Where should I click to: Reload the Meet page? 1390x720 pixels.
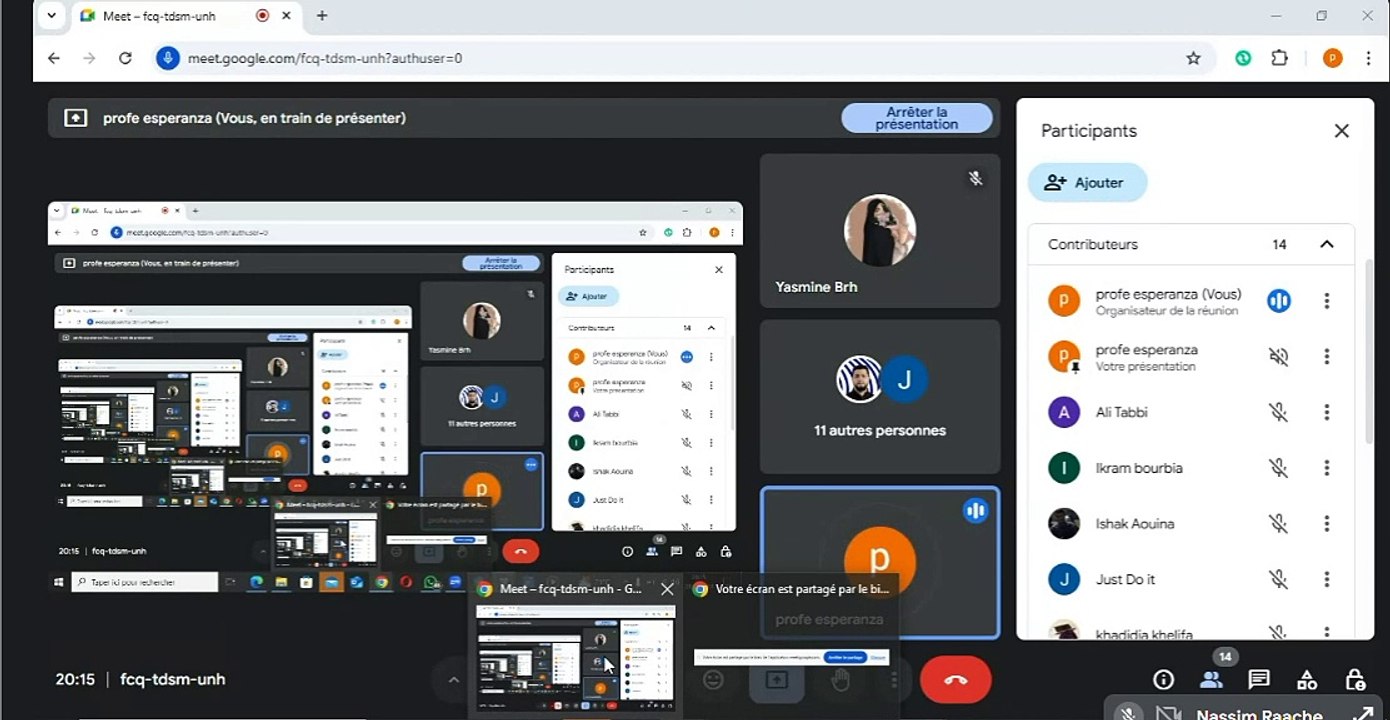point(125,58)
